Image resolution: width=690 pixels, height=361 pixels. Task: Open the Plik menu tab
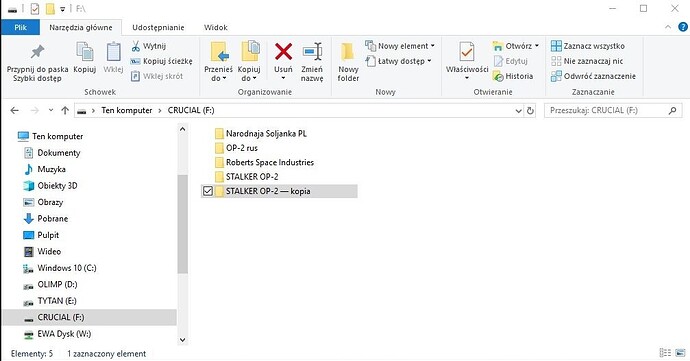20,27
